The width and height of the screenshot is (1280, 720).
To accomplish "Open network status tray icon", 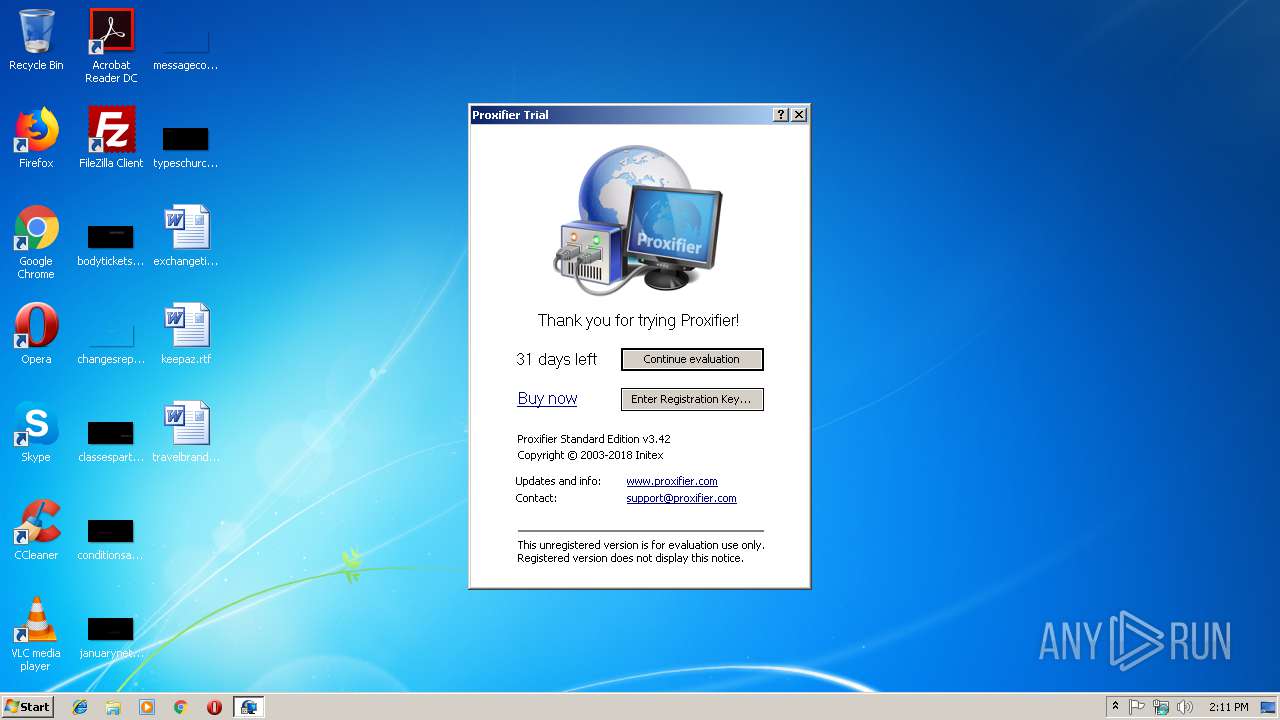I will [1161, 707].
